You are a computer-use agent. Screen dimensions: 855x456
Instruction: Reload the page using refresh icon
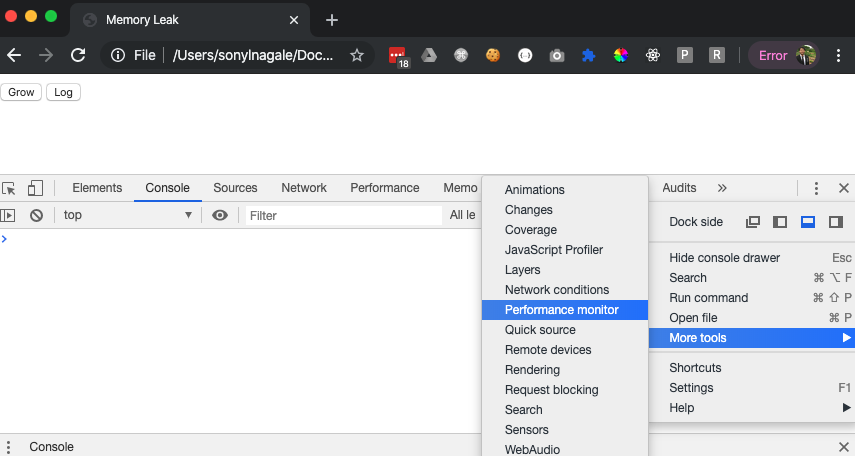point(78,56)
